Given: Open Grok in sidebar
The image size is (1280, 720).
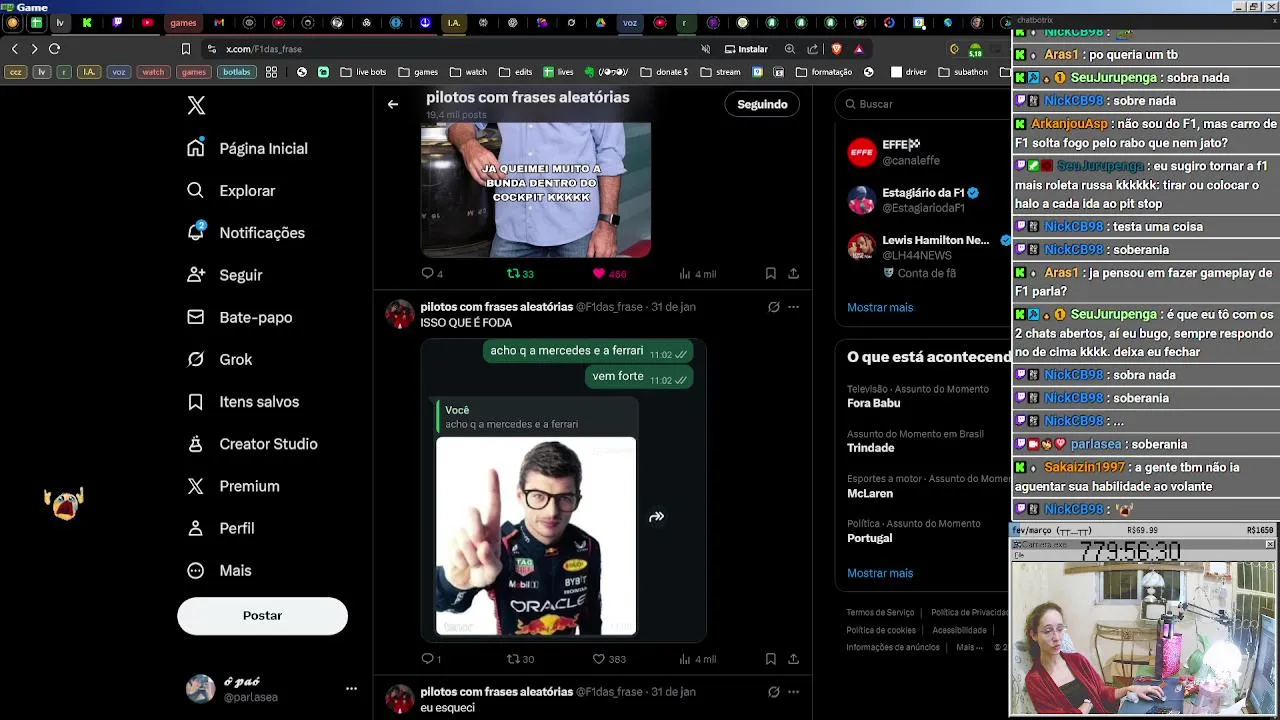Looking at the screenshot, I should pos(220,359).
